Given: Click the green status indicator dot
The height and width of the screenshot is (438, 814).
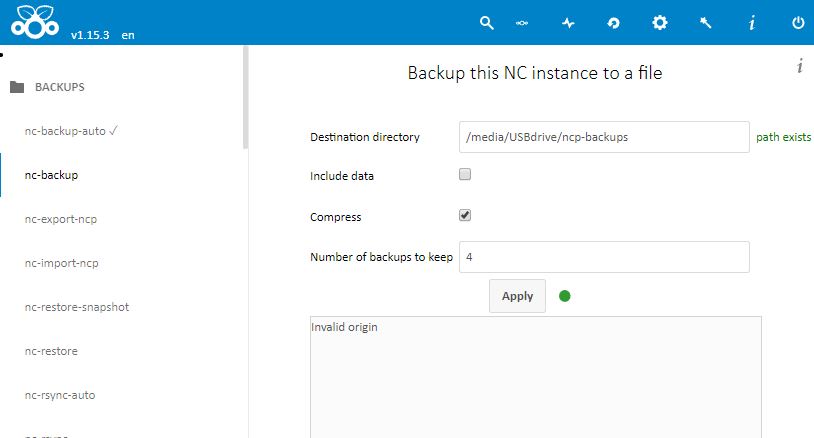Looking at the screenshot, I should coord(564,296).
